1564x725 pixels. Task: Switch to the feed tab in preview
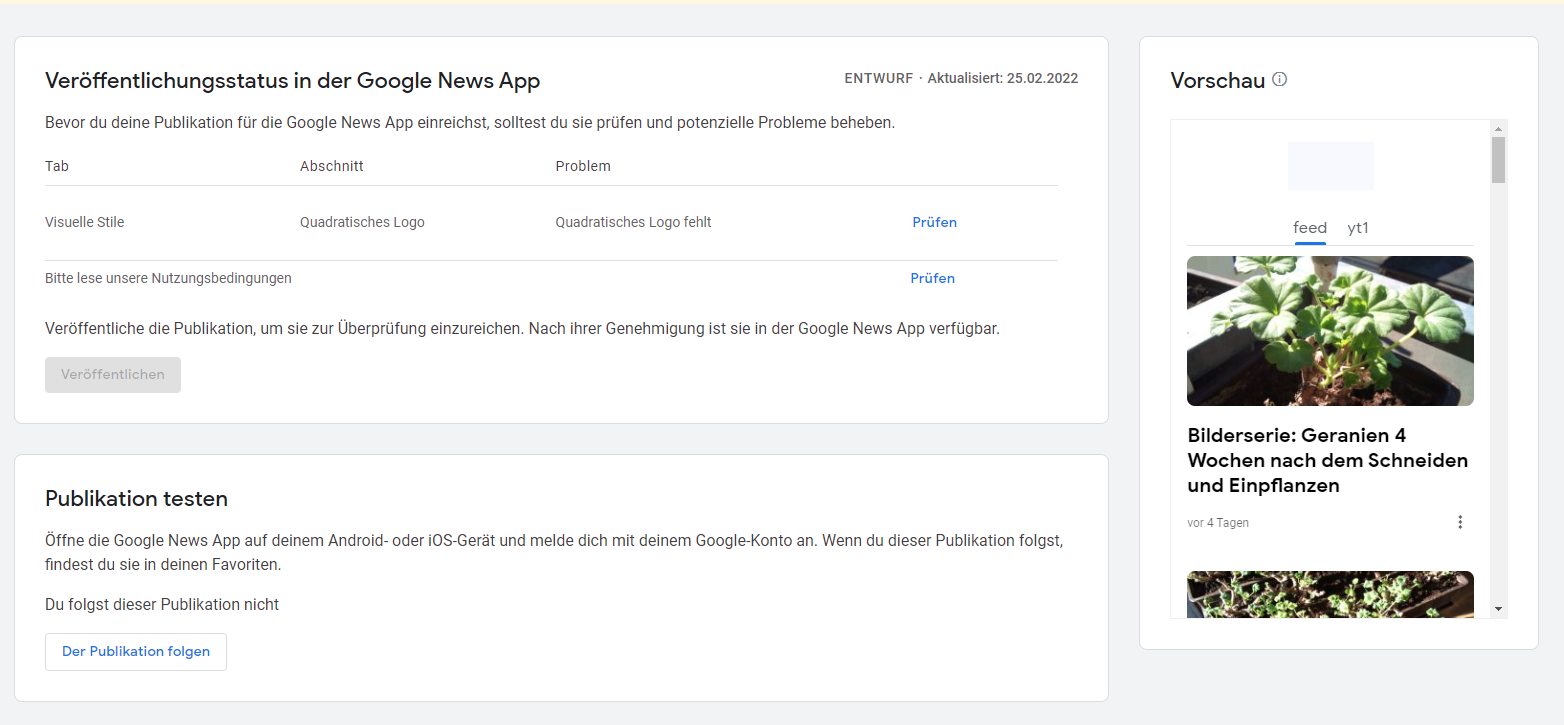[1310, 228]
